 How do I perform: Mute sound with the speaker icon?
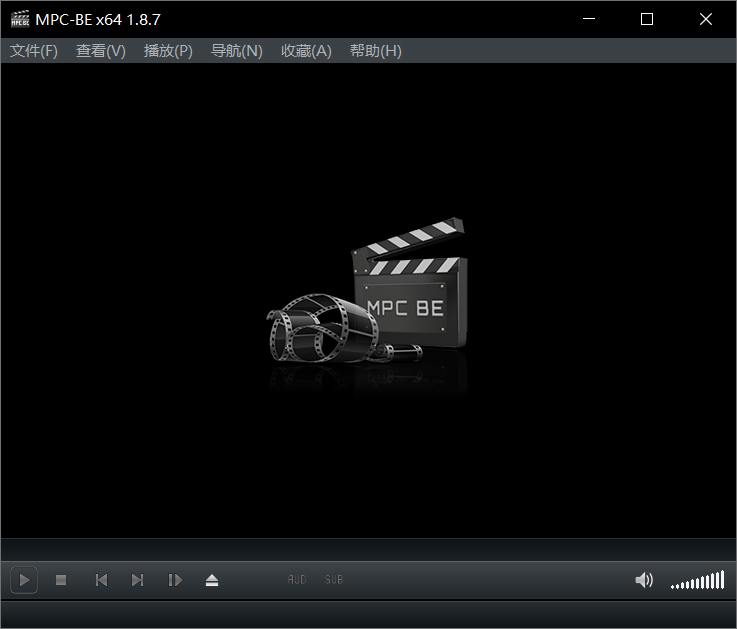(643, 580)
